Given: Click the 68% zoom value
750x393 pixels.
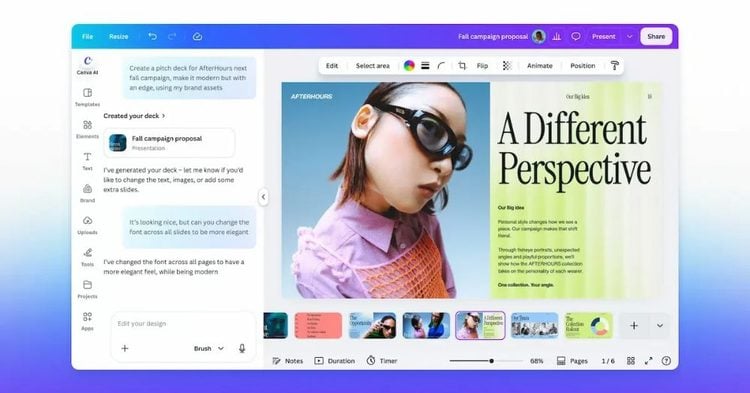Looking at the screenshot, I should (537, 361).
